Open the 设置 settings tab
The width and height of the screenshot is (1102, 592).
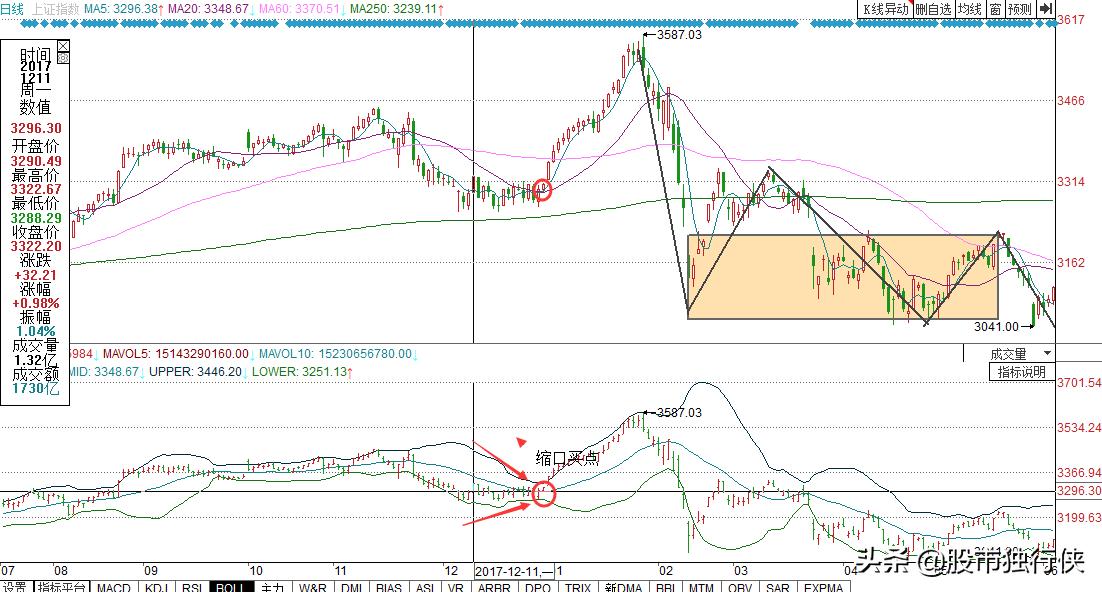pyautogui.click(x=14, y=586)
